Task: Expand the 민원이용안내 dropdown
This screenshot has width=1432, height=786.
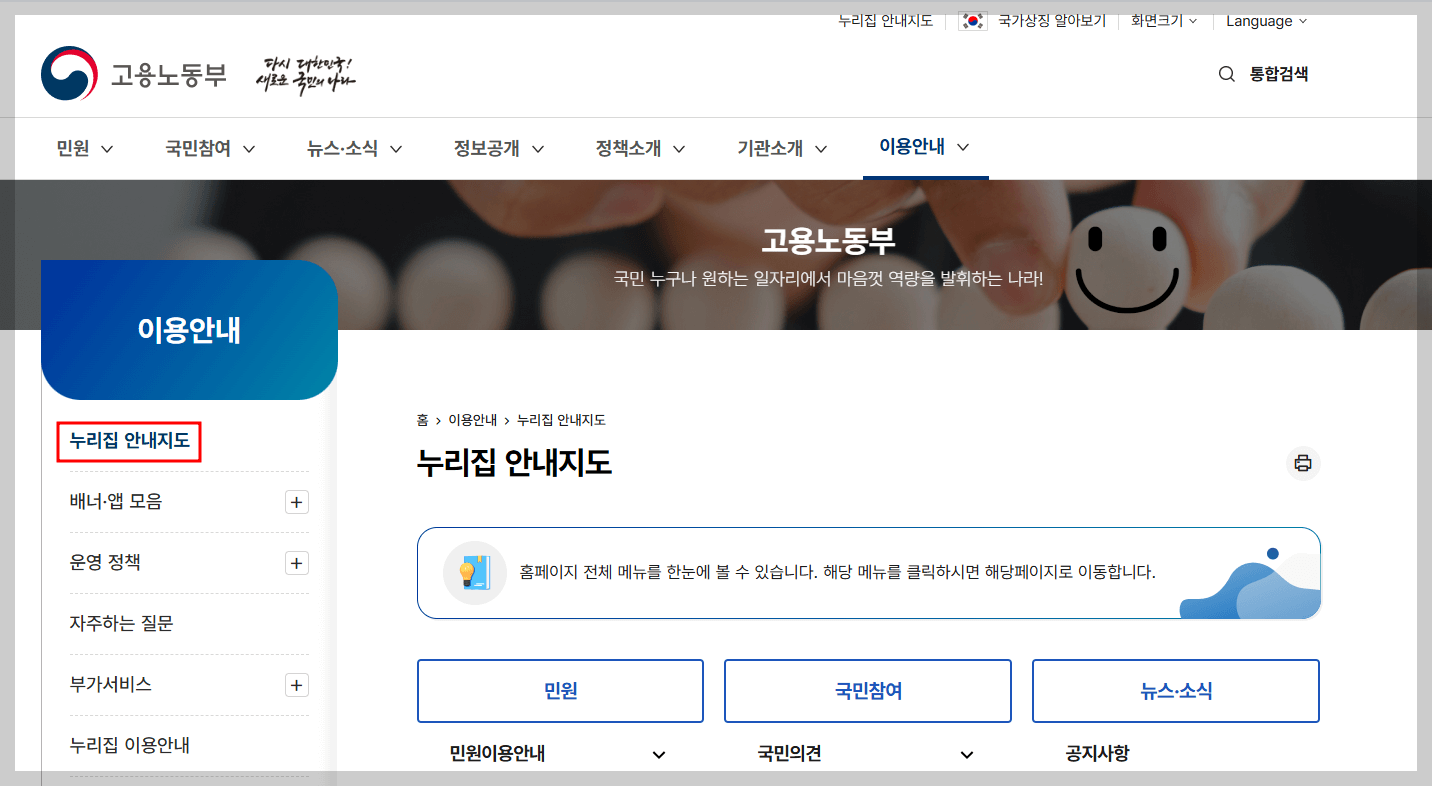Action: (x=658, y=754)
